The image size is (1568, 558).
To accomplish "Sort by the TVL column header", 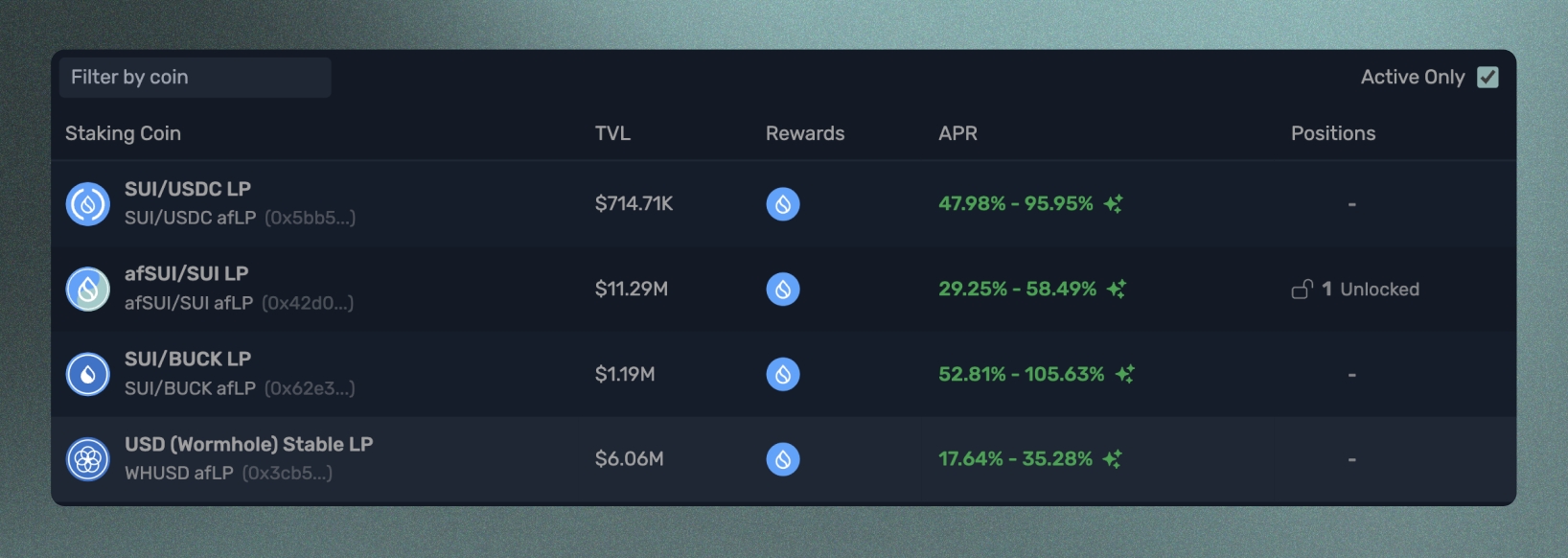I will point(612,133).
